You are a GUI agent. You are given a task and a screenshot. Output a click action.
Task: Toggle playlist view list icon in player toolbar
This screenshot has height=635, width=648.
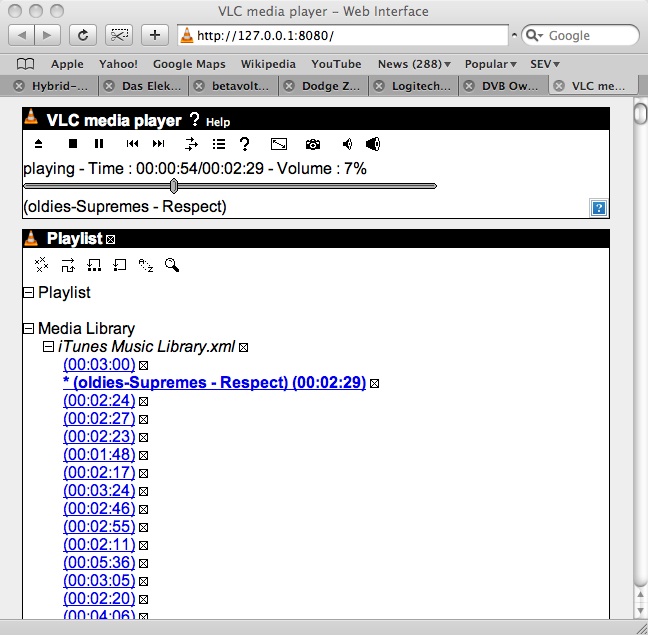(219, 144)
